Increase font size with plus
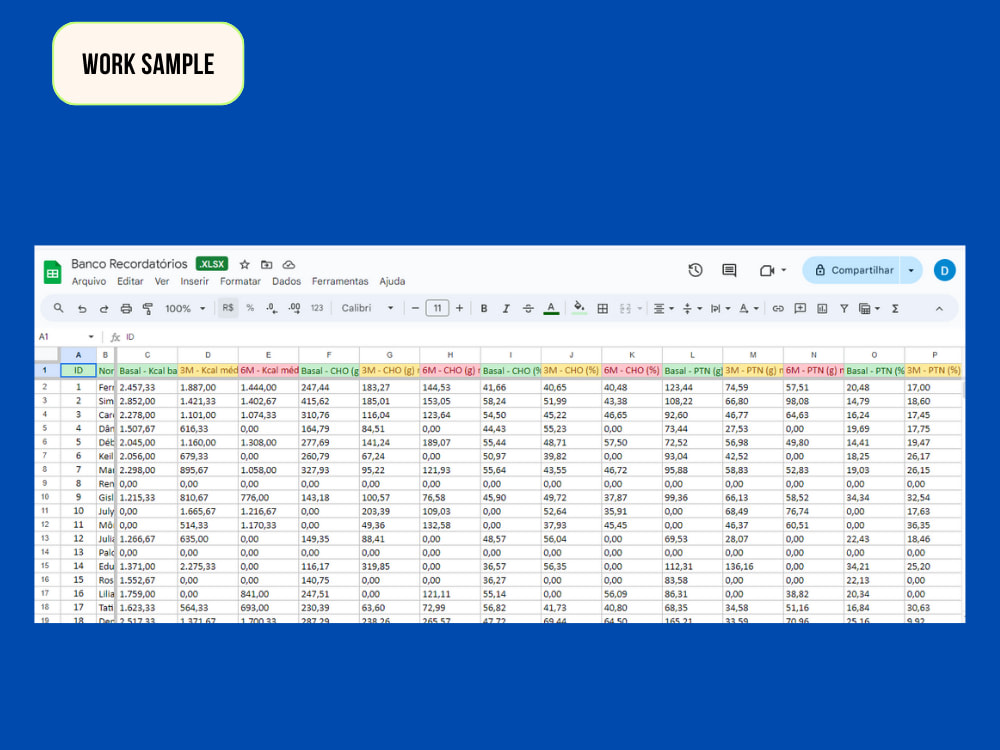This screenshot has width=1000, height=750. pos(459,308)
